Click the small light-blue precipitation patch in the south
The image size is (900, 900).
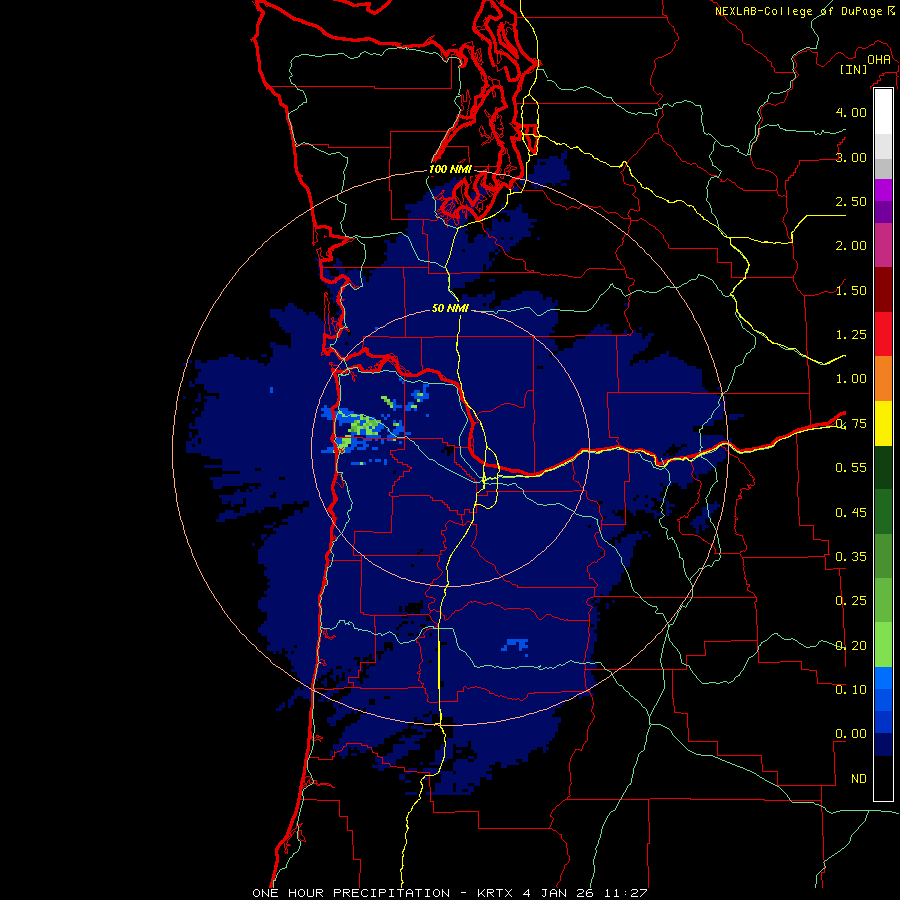point(515,645)
